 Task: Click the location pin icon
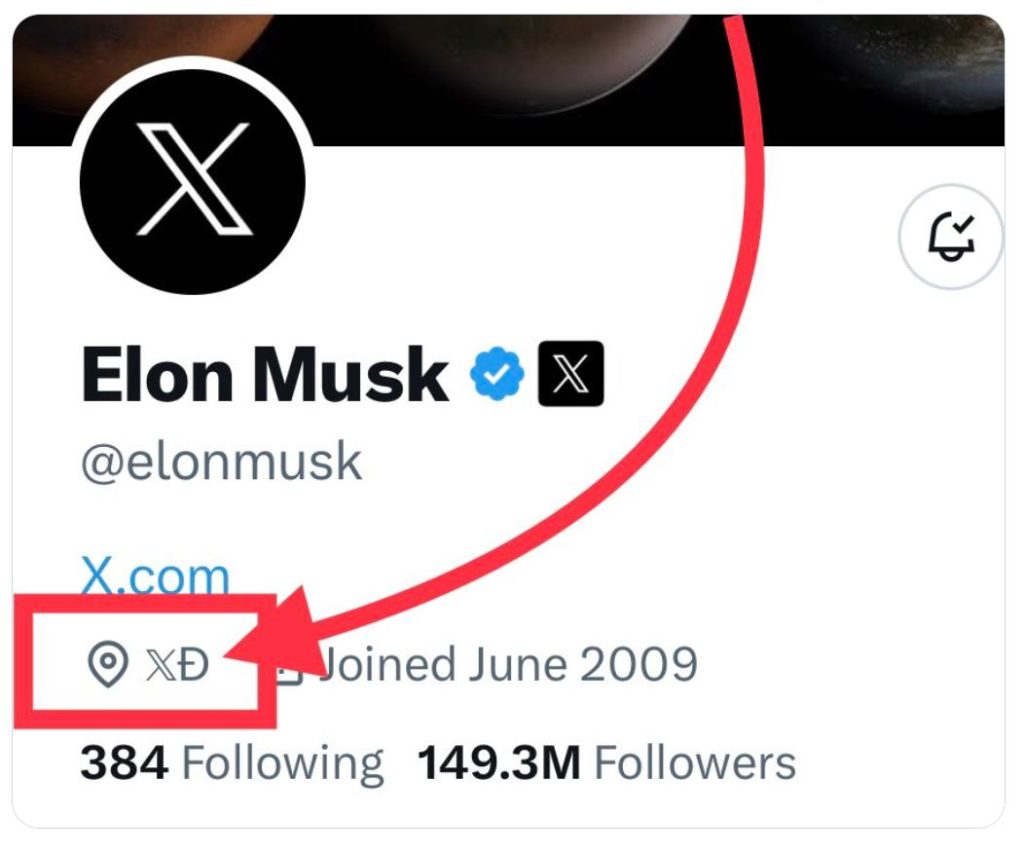coord(107,664)
